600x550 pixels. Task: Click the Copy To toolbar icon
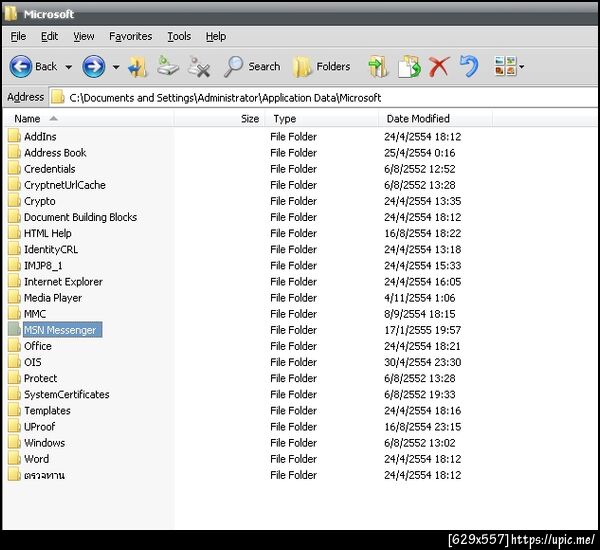pos(409,67)
